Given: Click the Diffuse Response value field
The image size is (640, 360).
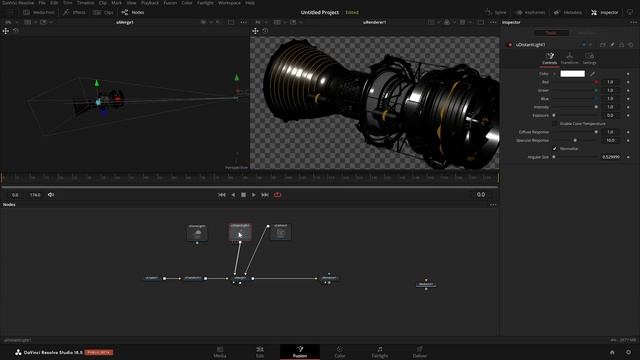Looking at the screenshot, I should [x=611, y=132].
